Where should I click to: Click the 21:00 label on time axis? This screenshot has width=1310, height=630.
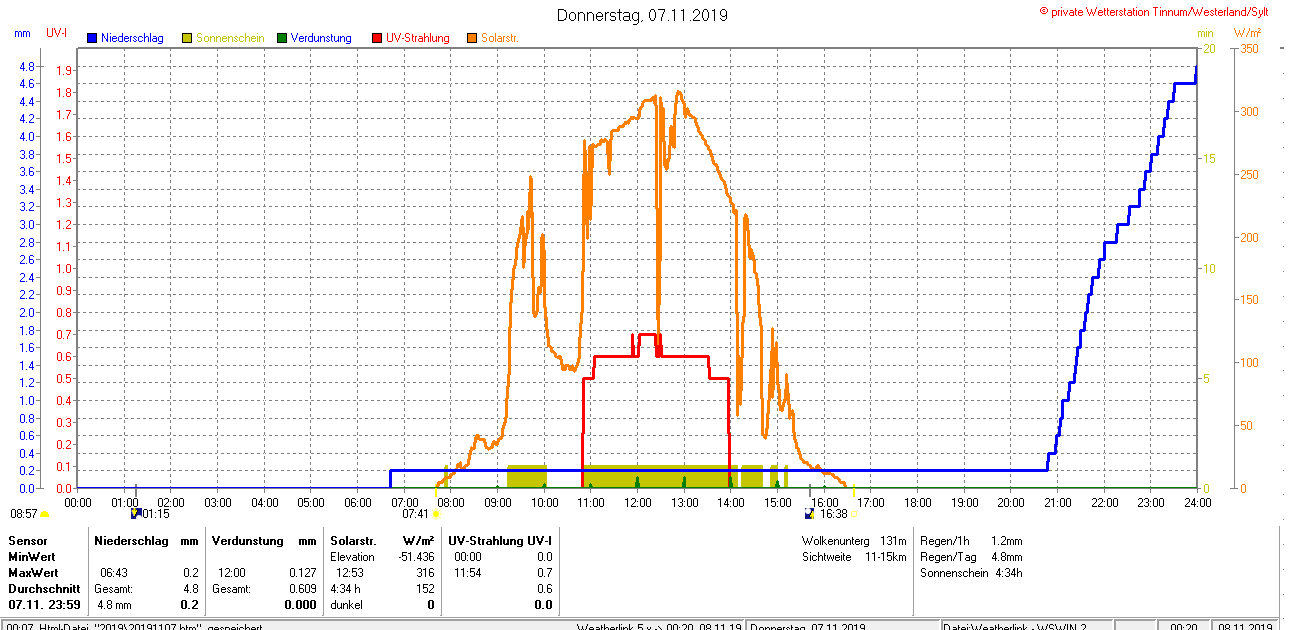1057,502
